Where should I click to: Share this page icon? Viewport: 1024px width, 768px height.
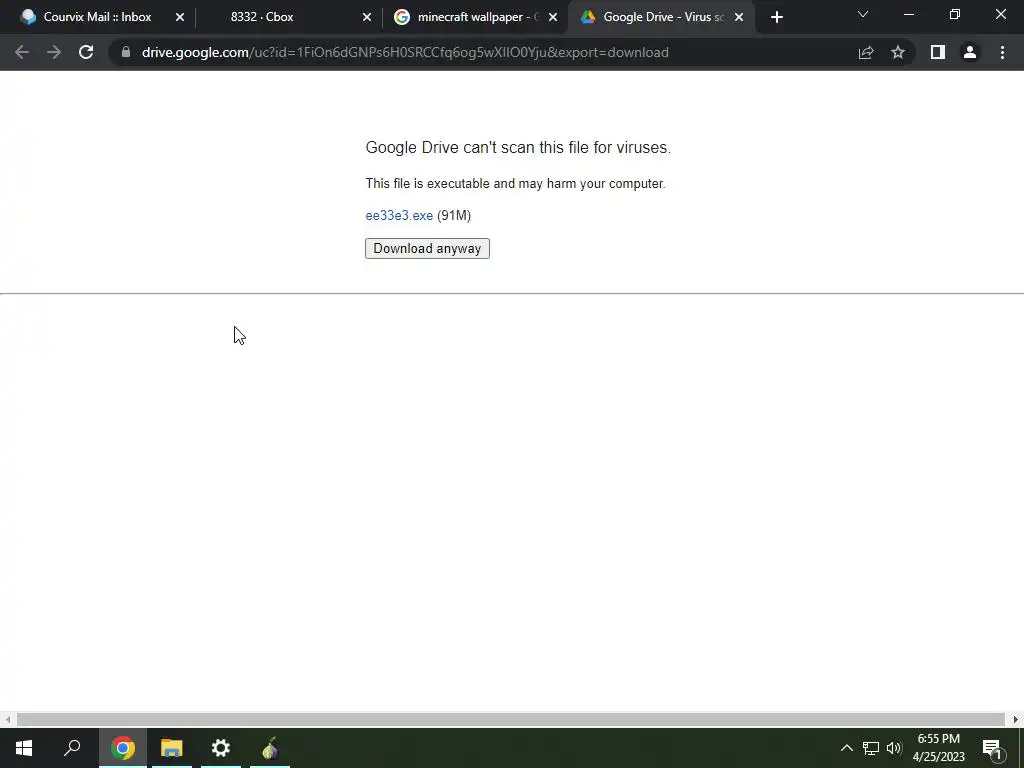866,52
